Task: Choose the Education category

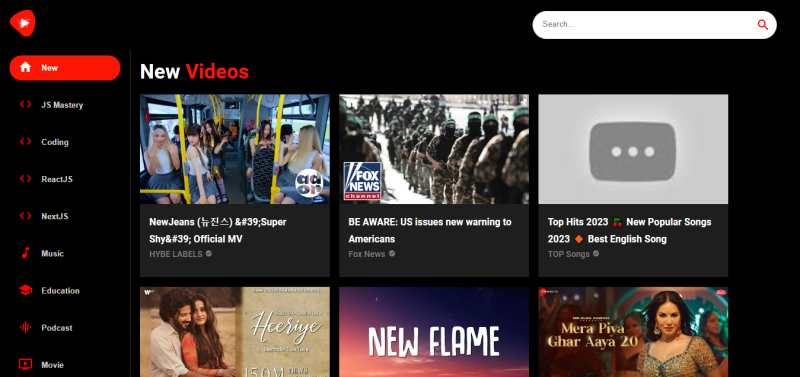Action: click(65, 291)
